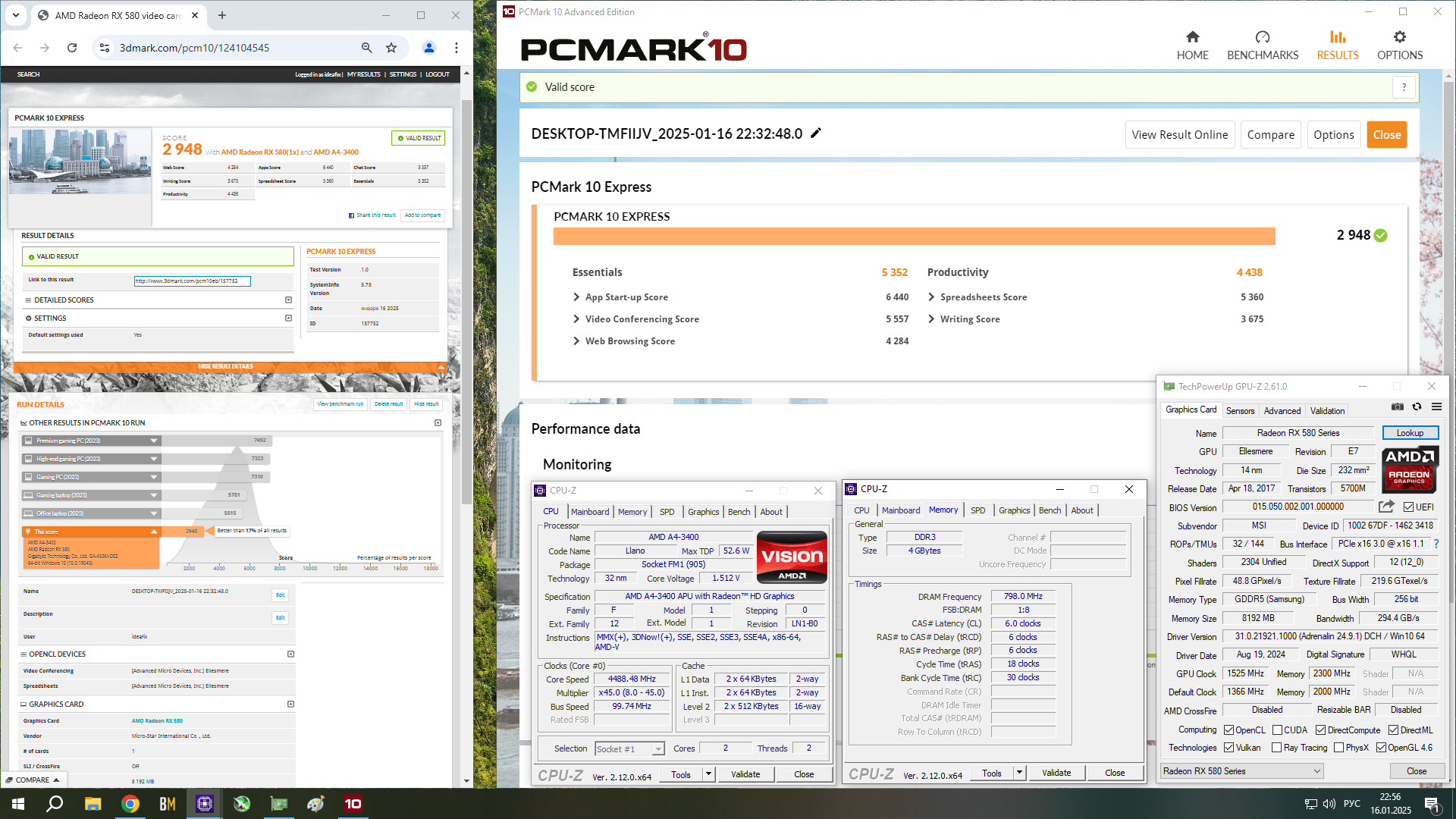
Task: Expand Web Browsing Score details
Action: [x=576, y=341]
